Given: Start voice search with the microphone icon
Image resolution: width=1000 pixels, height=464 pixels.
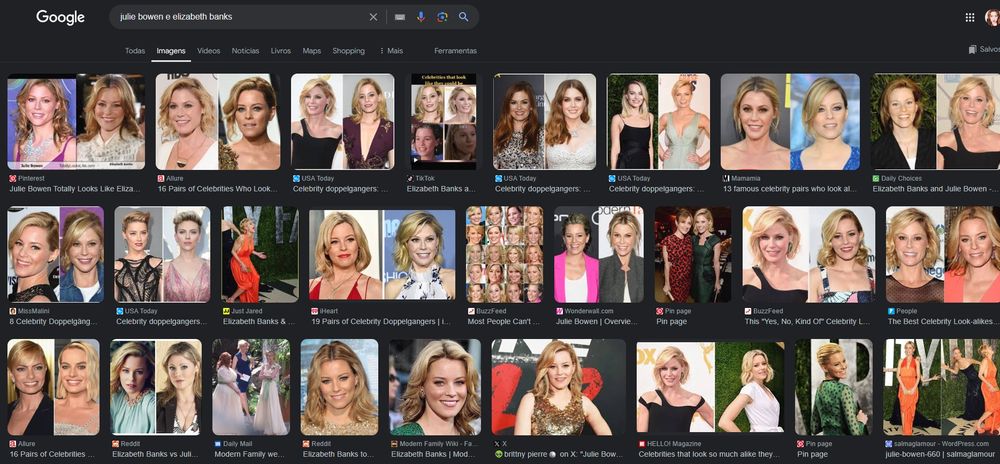Looking at the screenshot, I should tap(421, 17).
